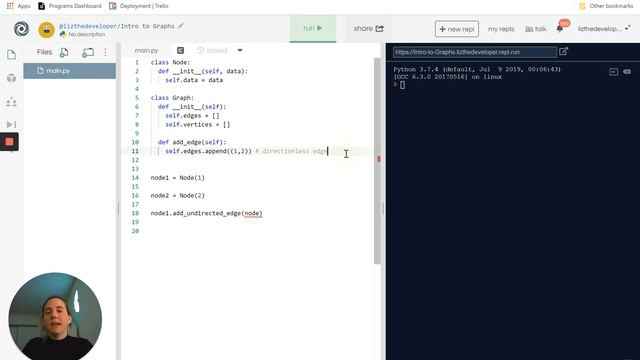Open the Files more options menu
Viewport: 640px width, 360px height.
[105, 52]
